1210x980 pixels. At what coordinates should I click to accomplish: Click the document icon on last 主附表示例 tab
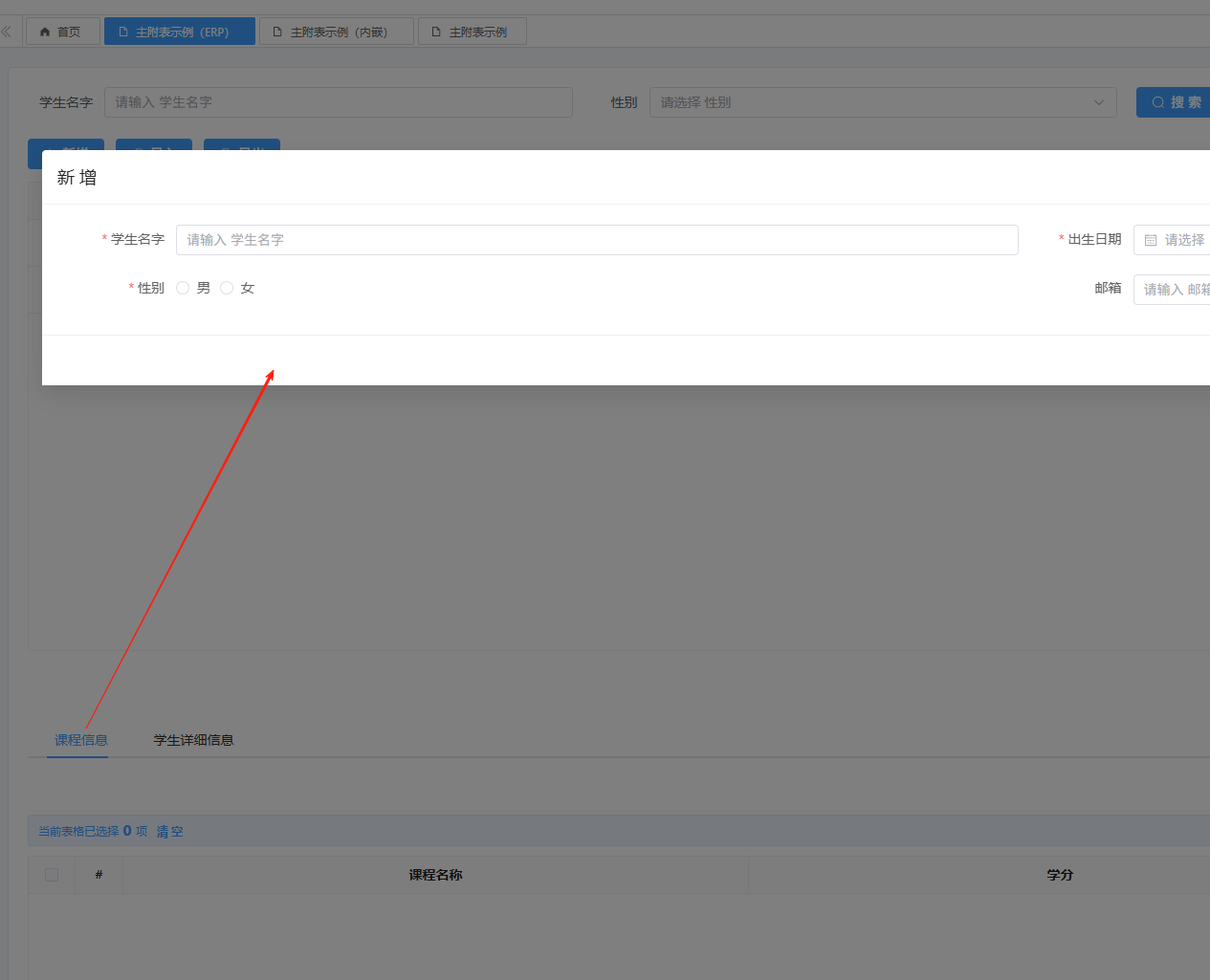pyautogui.click(x=436, y=33)
